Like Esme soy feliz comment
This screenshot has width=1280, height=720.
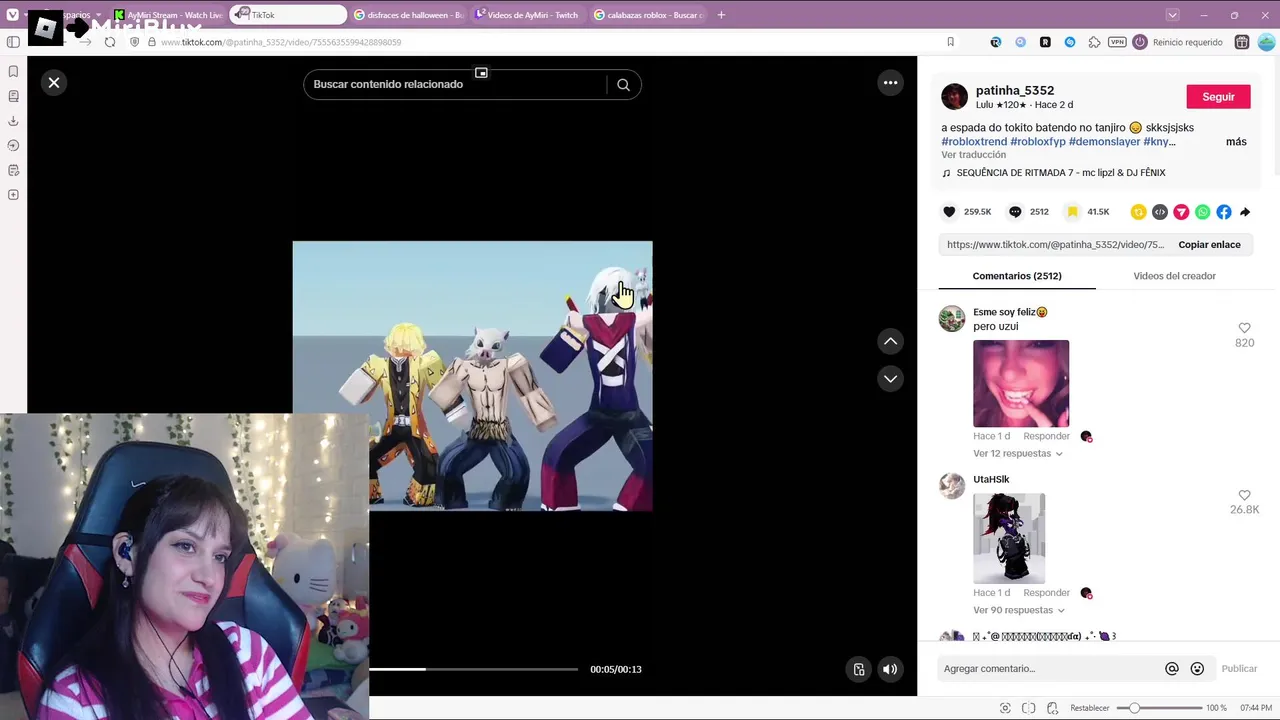coord(1244,328)
